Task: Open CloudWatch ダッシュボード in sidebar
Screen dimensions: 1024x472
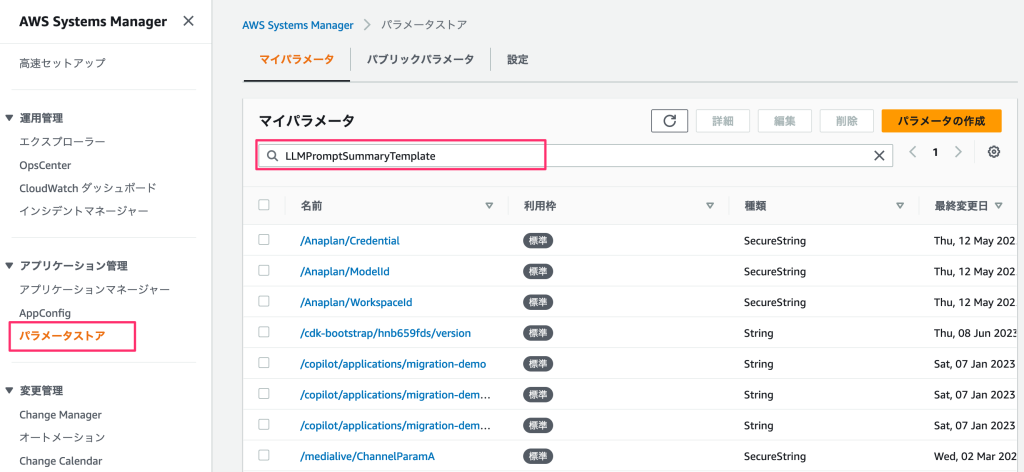Action: click(88, 188)
